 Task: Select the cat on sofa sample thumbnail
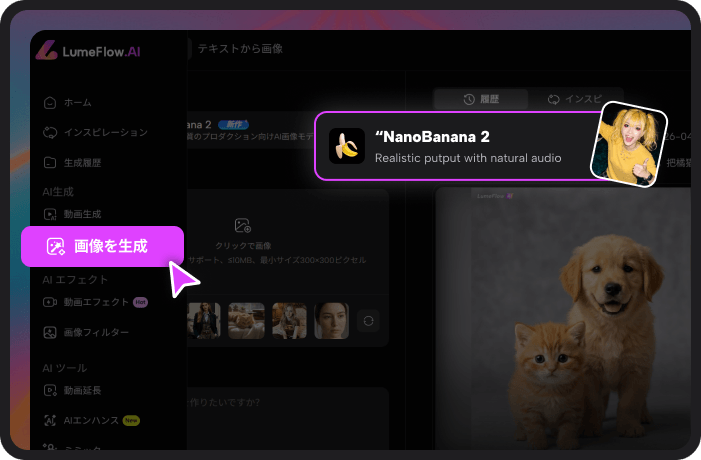click(246, 321)
